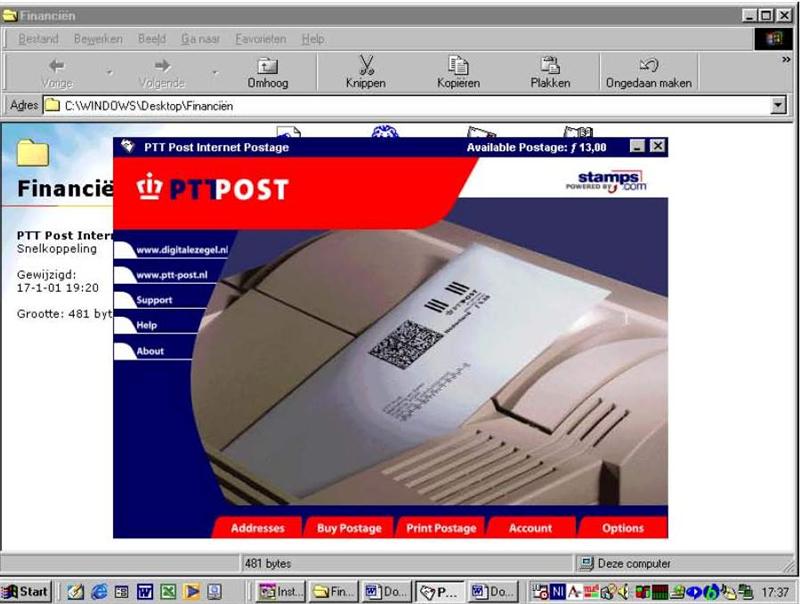This screenshot has height=604, width=800.
Task: Switch to last Do... Word taskbar button
Action: (x=493, y=592)
